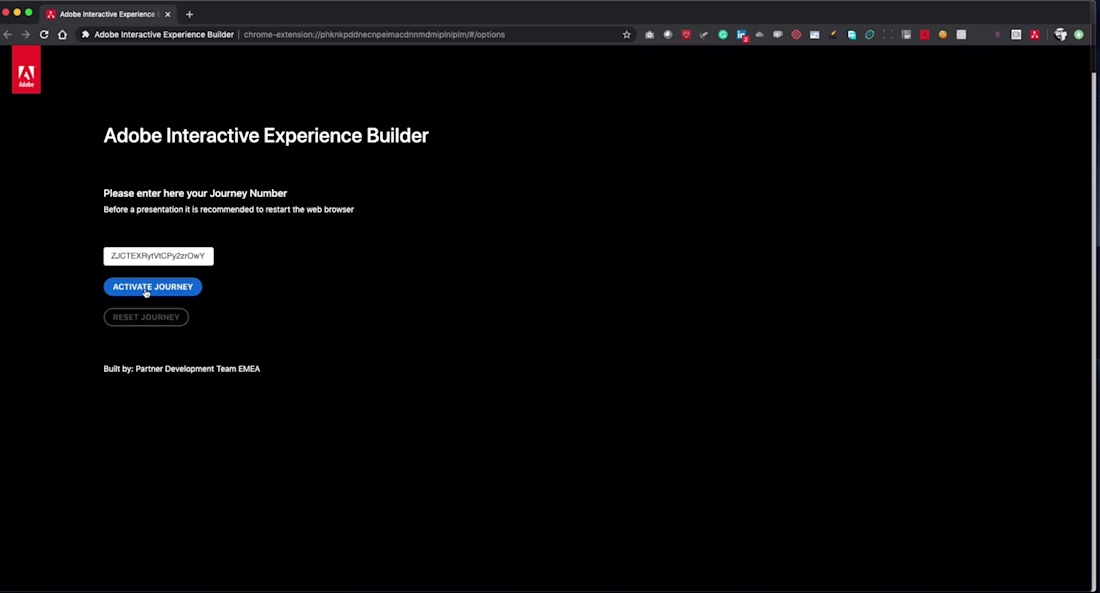Click the camera extension icon
This screenshot has width=1100, height=593.
[x=650, y=34]
